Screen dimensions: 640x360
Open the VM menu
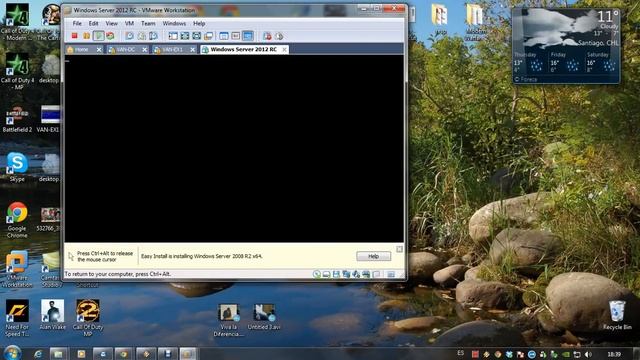(129, 23)
